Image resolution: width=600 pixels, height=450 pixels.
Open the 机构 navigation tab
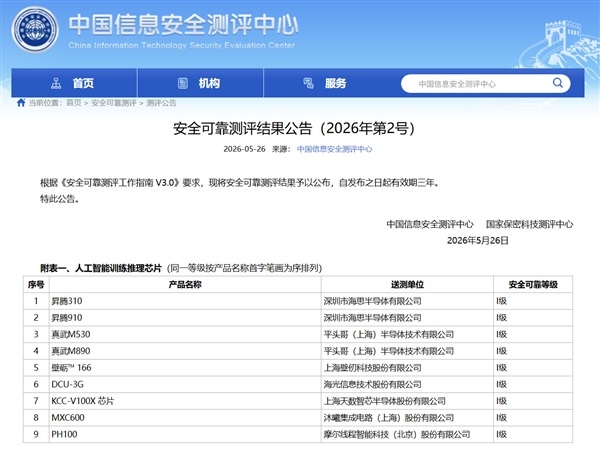pos(201,83)
